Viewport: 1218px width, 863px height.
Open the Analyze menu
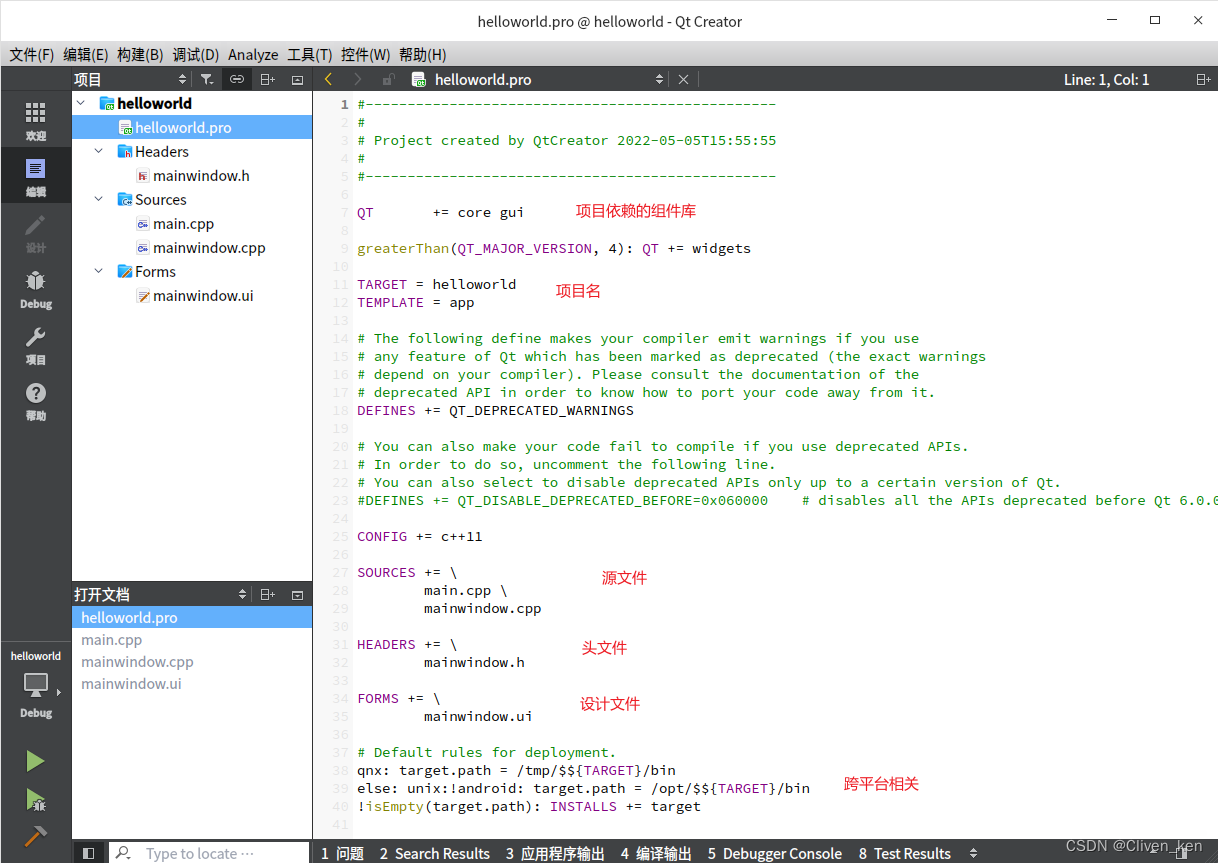click(x=253, y=55)
